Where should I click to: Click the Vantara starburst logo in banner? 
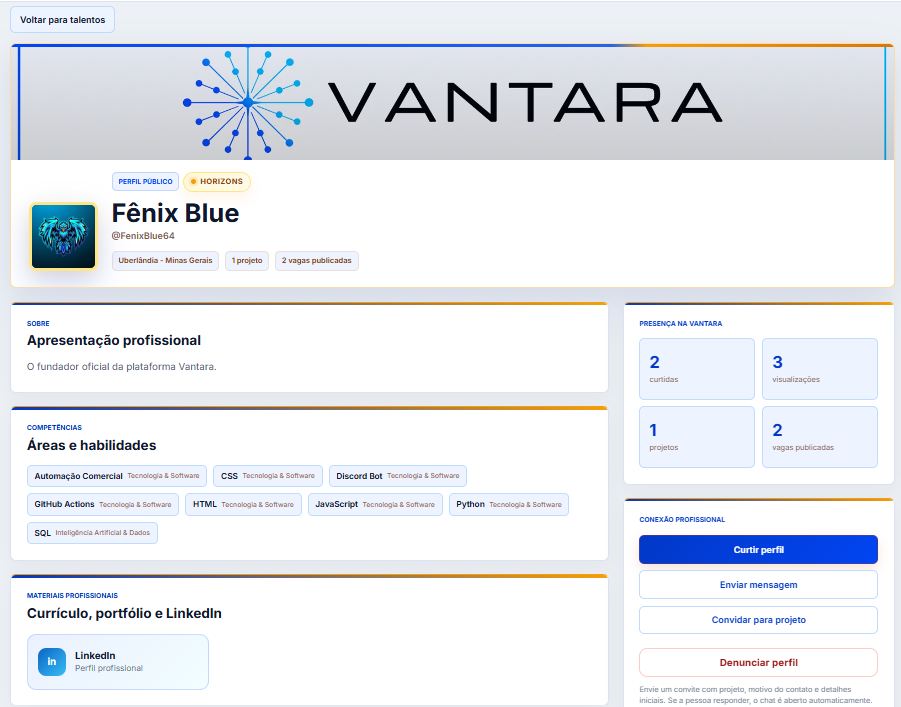click(x=248, y=103)
